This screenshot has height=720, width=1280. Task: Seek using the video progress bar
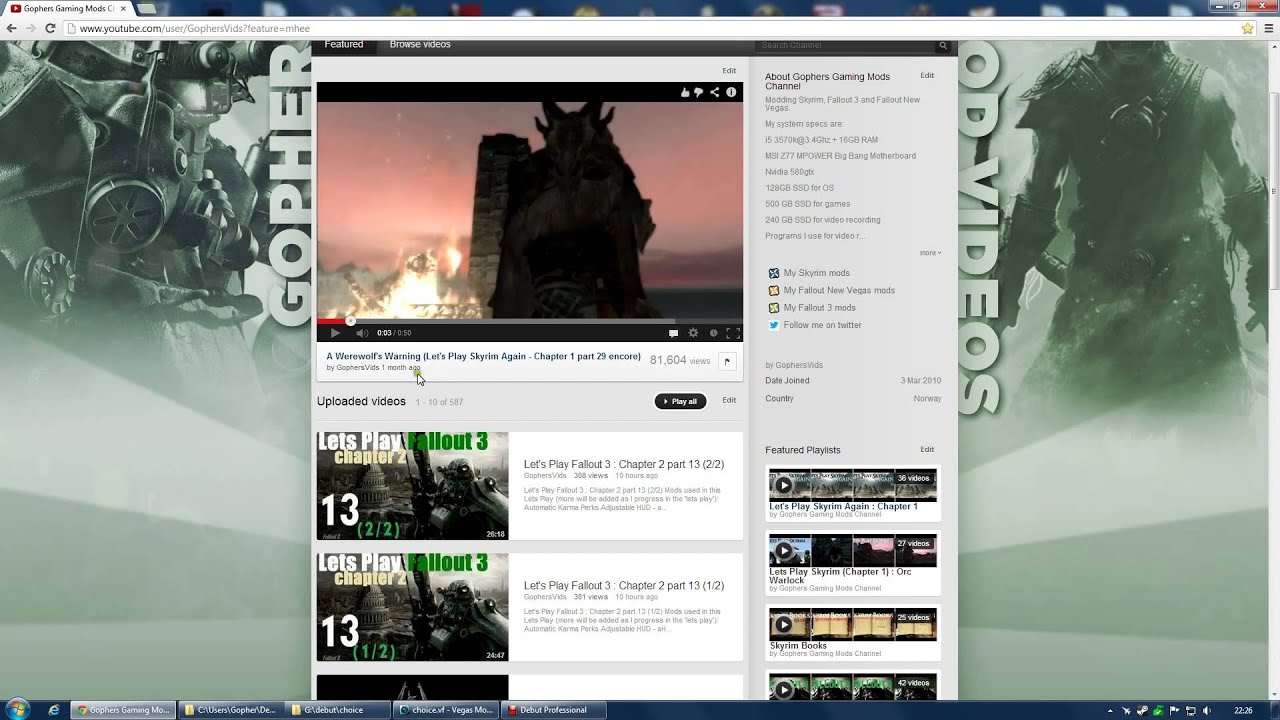(x=530, y=321)
